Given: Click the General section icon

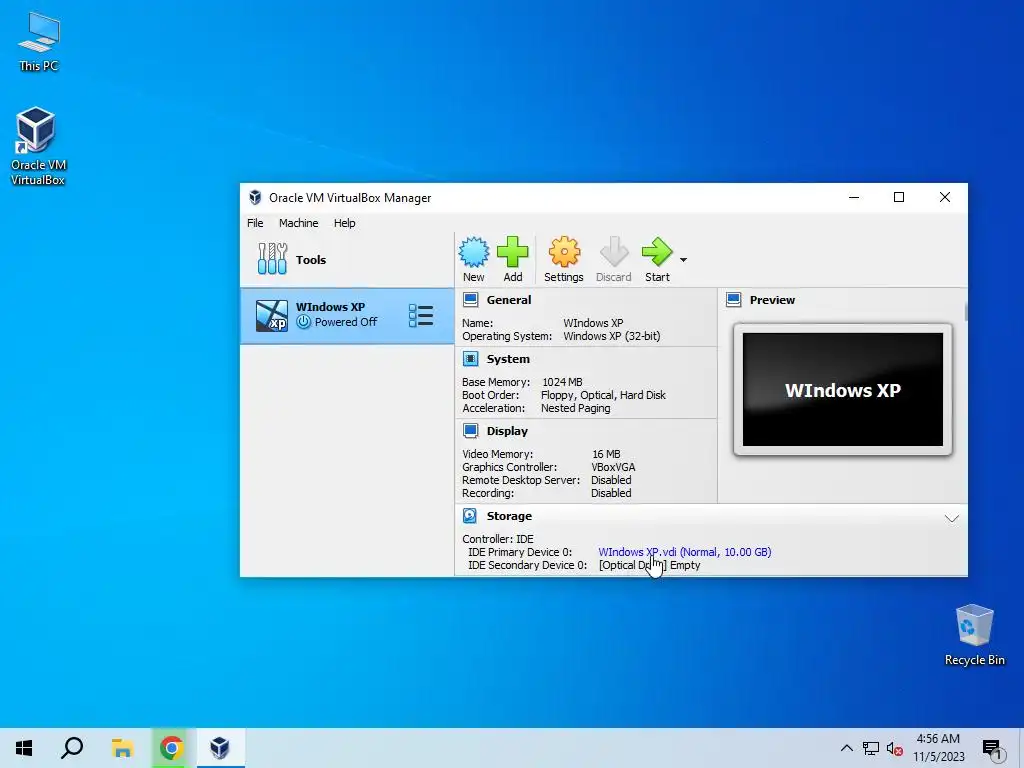Looking at the screenshot, I should click(x=470, y=300).
